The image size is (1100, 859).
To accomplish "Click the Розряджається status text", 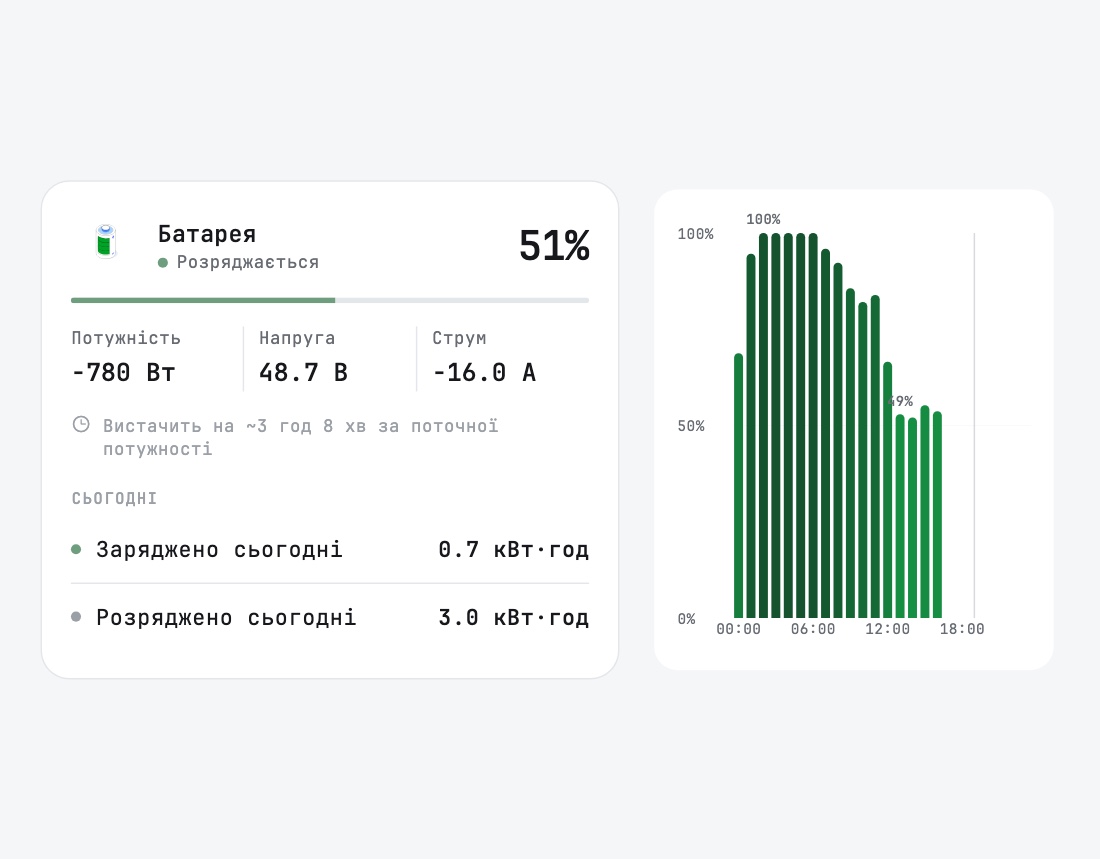I will pyautogui.click(x=248, y=262).
